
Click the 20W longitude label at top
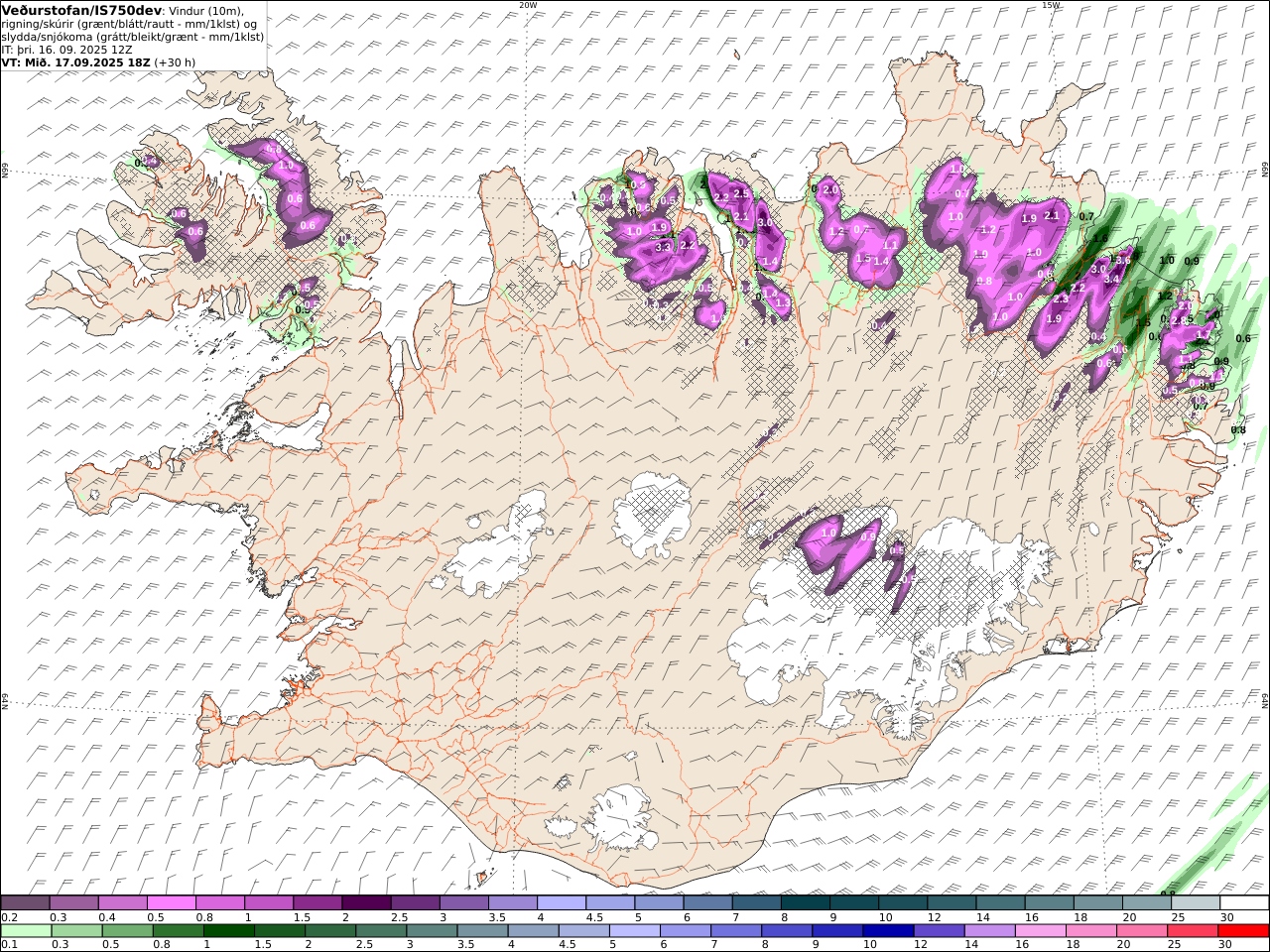click(x=528, y=5)
